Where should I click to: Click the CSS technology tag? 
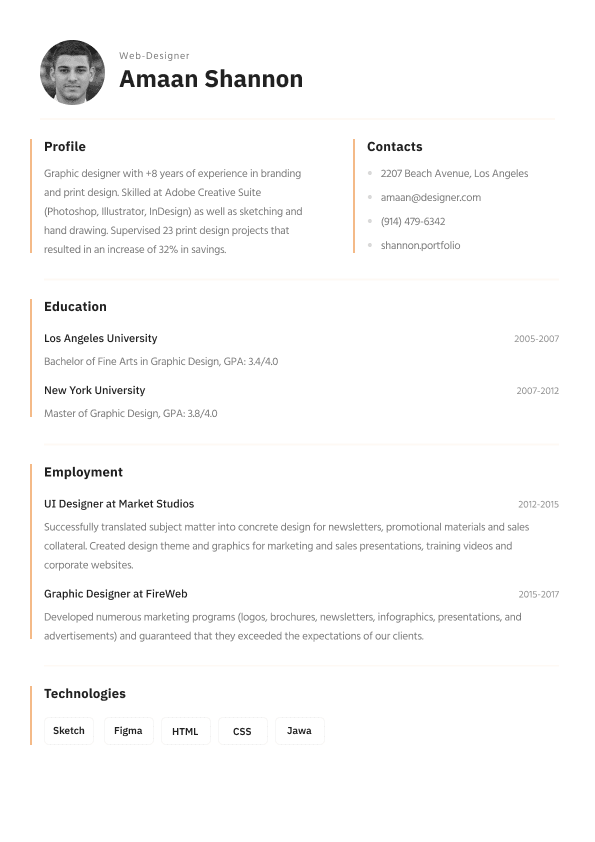(x=242, y=731)
